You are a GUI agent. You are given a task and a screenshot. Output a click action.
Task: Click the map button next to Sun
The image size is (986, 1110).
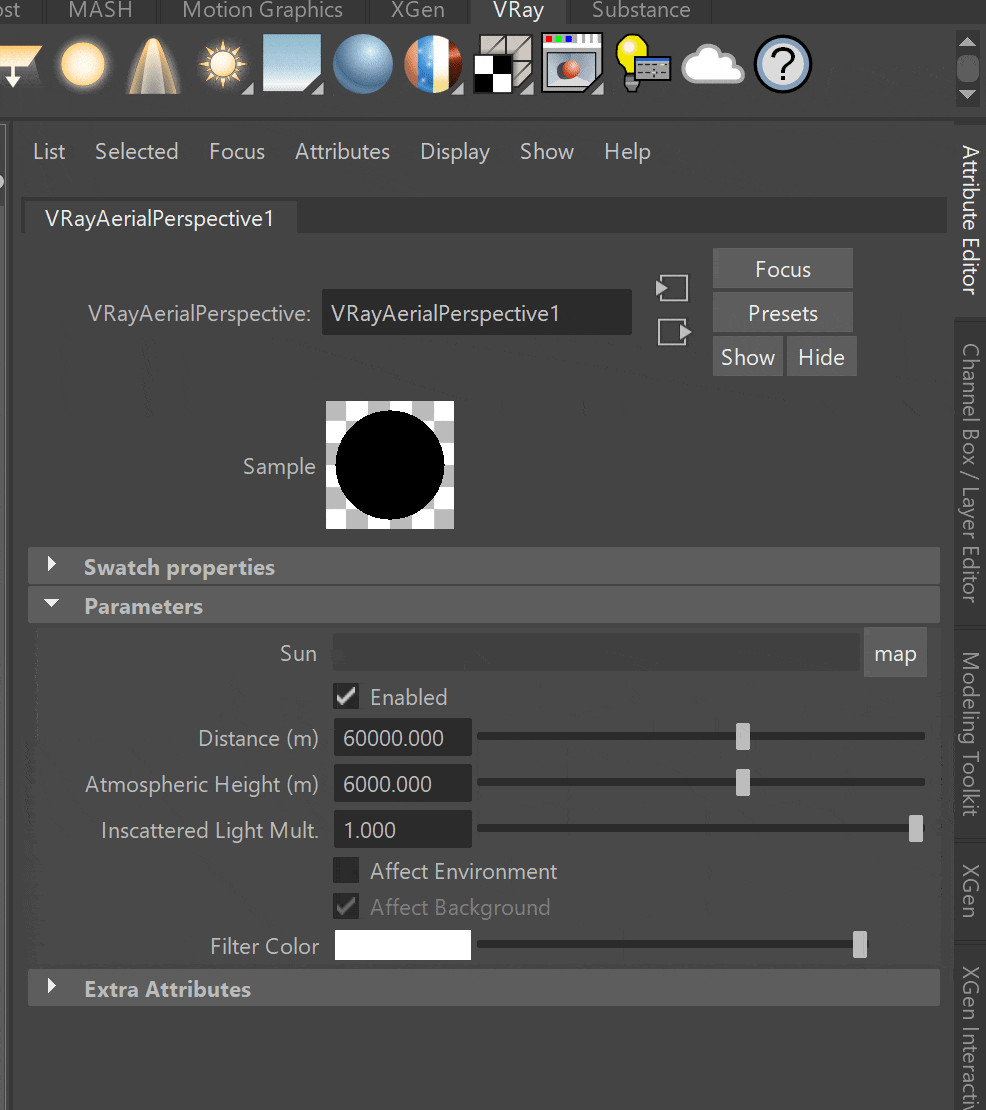tap(895, 653)
